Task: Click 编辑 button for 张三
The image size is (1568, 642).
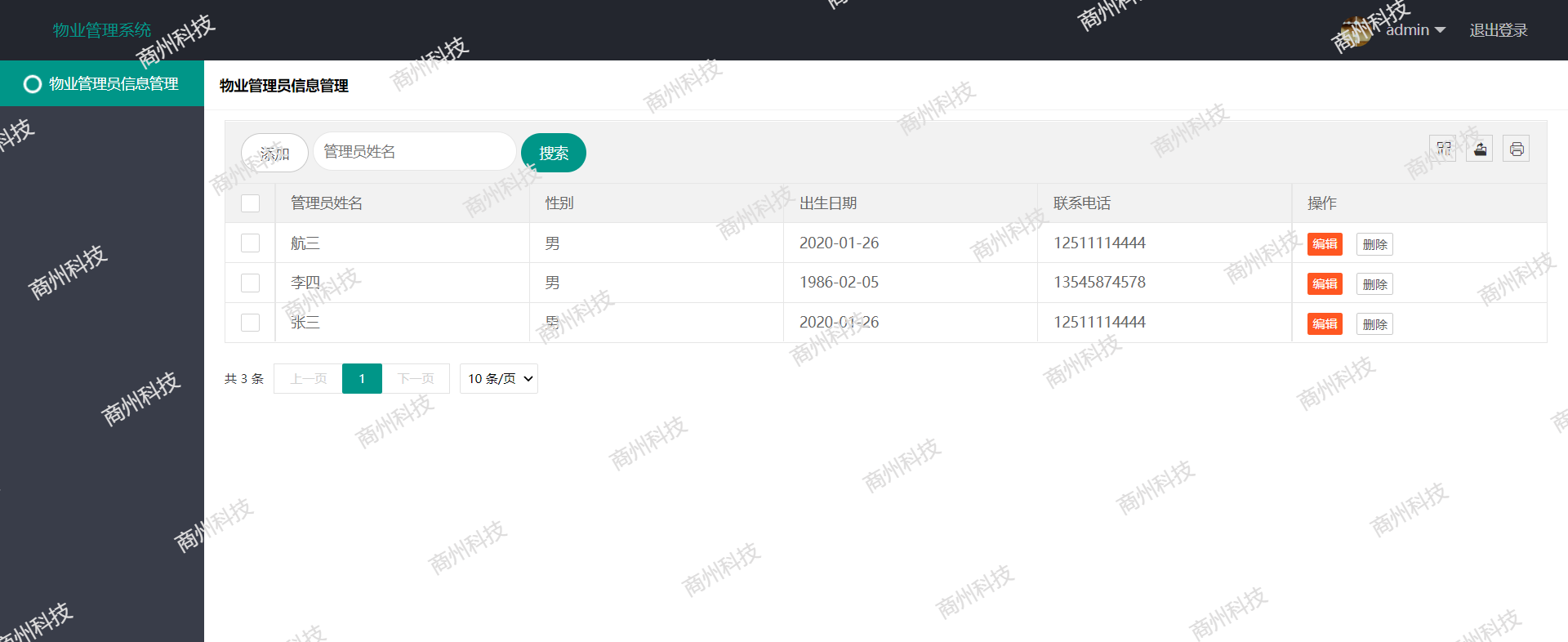Action: pyautogui.click(x=1325, y=324)
